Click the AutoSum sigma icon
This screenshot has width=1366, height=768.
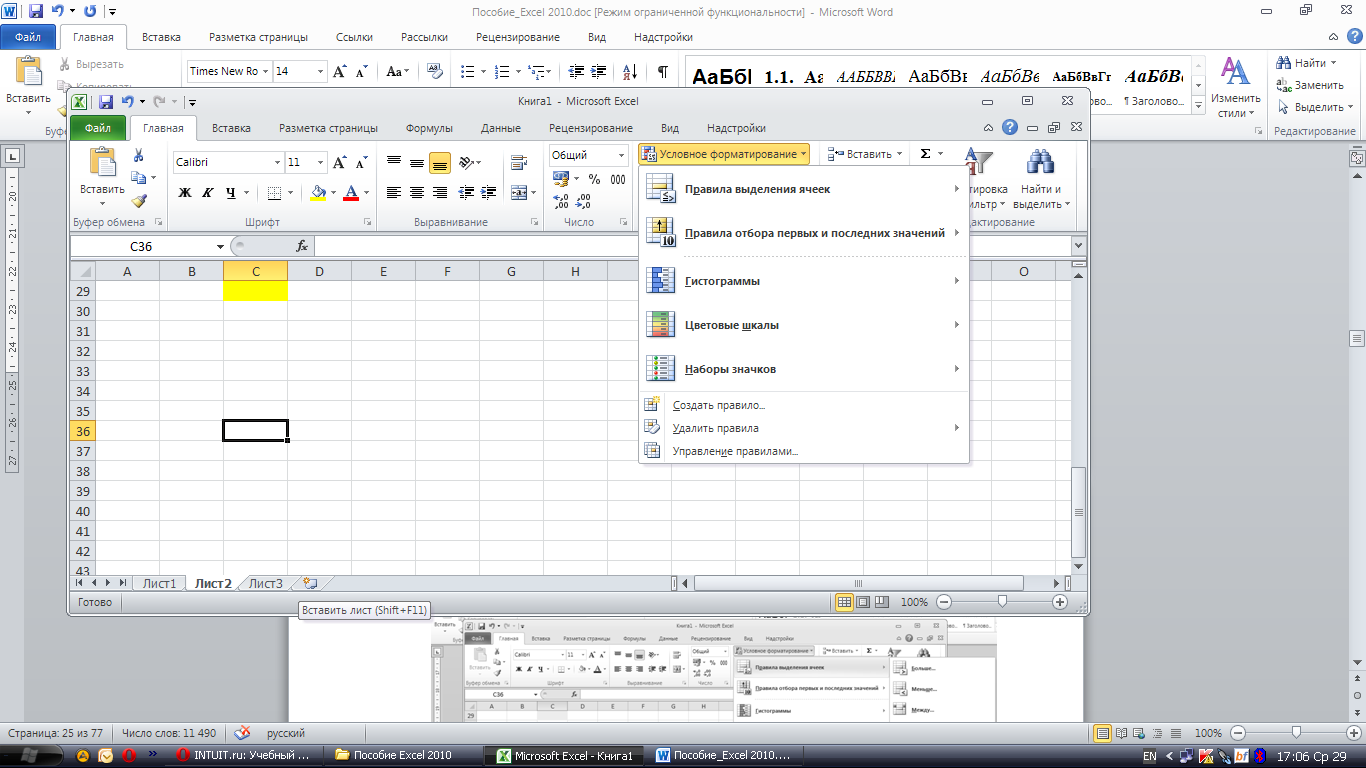click(925, 154)
